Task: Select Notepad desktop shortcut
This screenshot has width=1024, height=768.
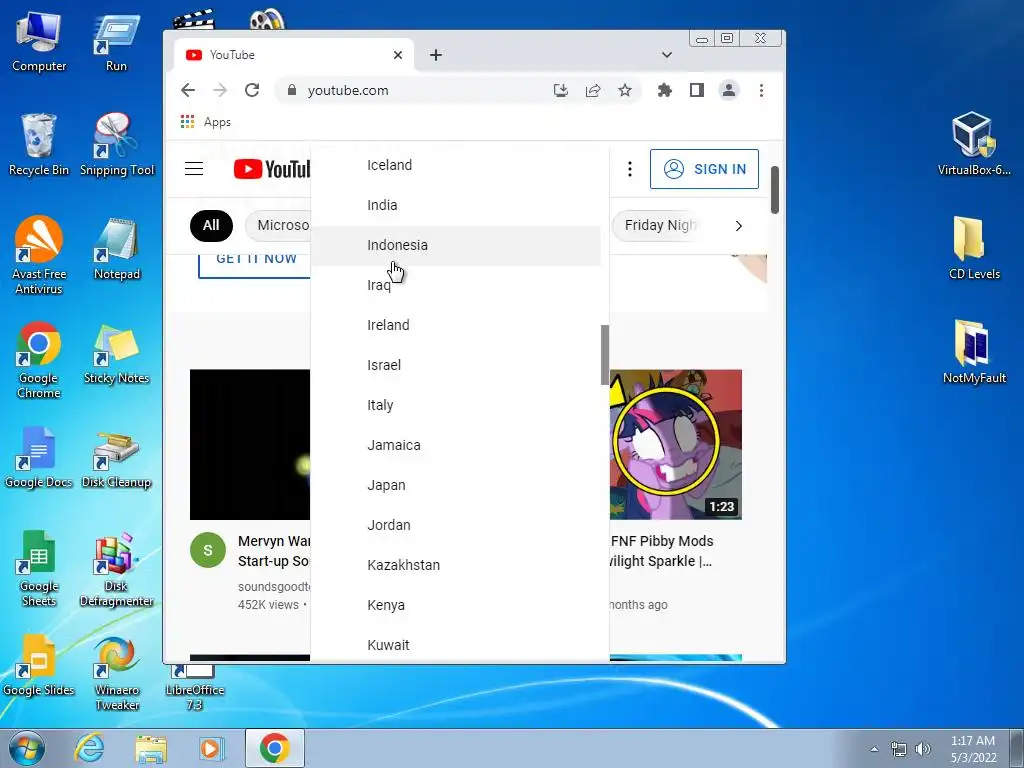Action: (117, 249)
